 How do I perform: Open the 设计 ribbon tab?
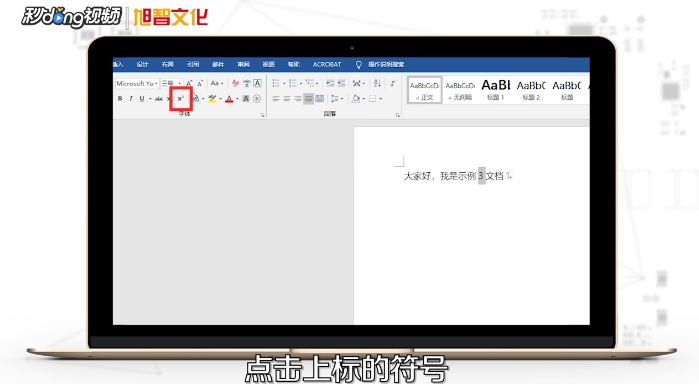pos(142,65)
